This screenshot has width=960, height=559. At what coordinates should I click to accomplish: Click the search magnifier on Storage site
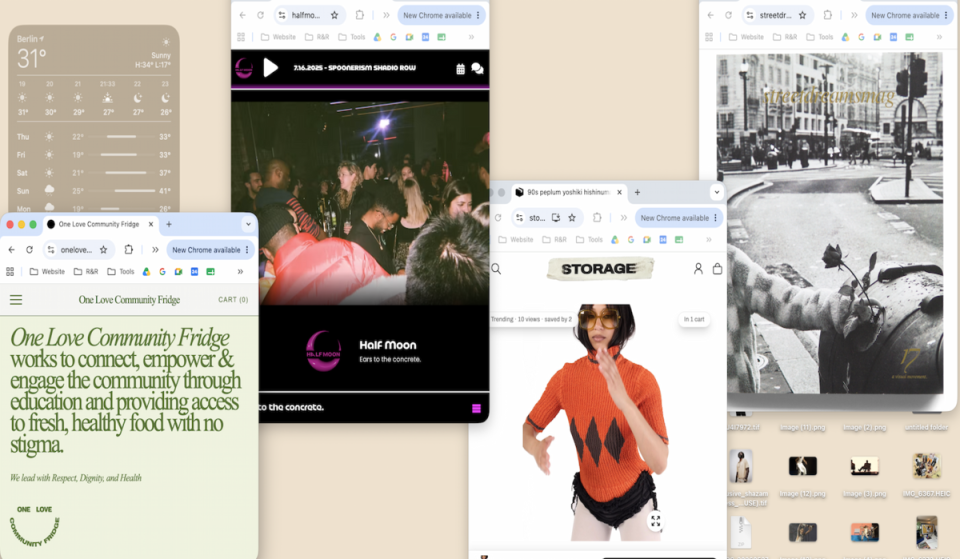click(497, 269)
